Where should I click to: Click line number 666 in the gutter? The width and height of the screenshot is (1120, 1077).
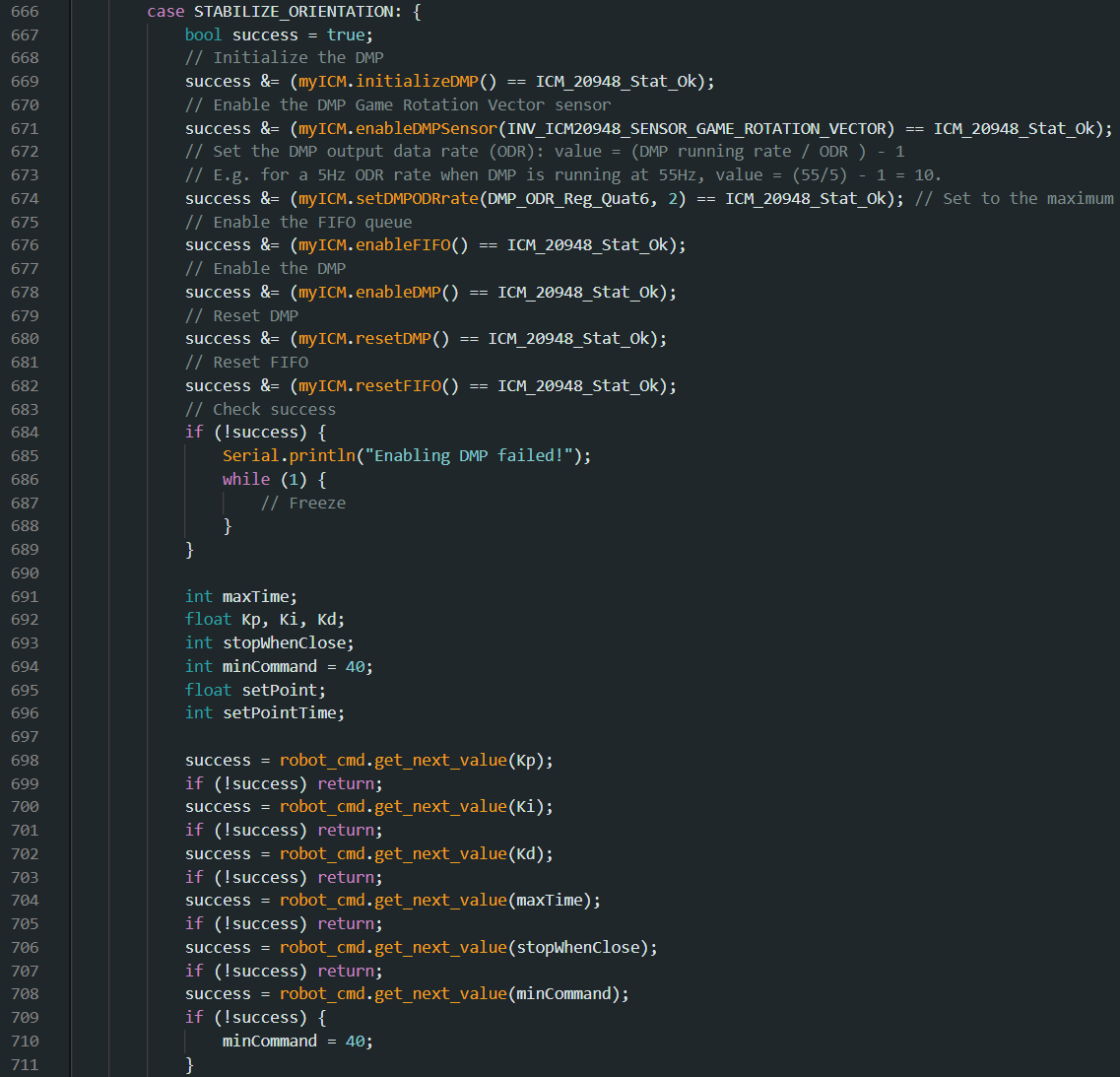click(x=25, y=12)
